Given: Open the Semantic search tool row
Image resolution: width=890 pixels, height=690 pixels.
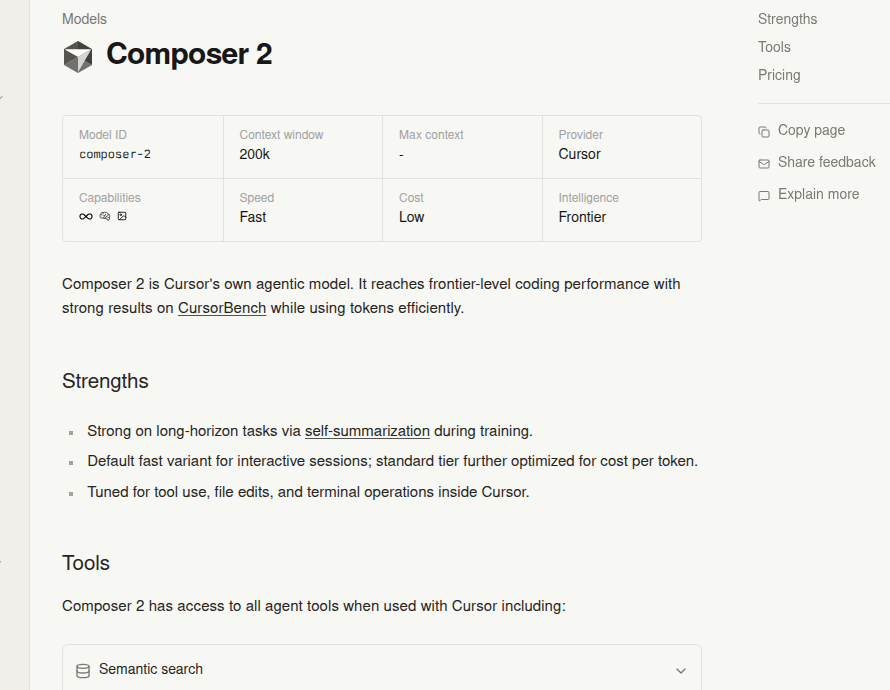Looking at the screenshot, I should [380, 670].
